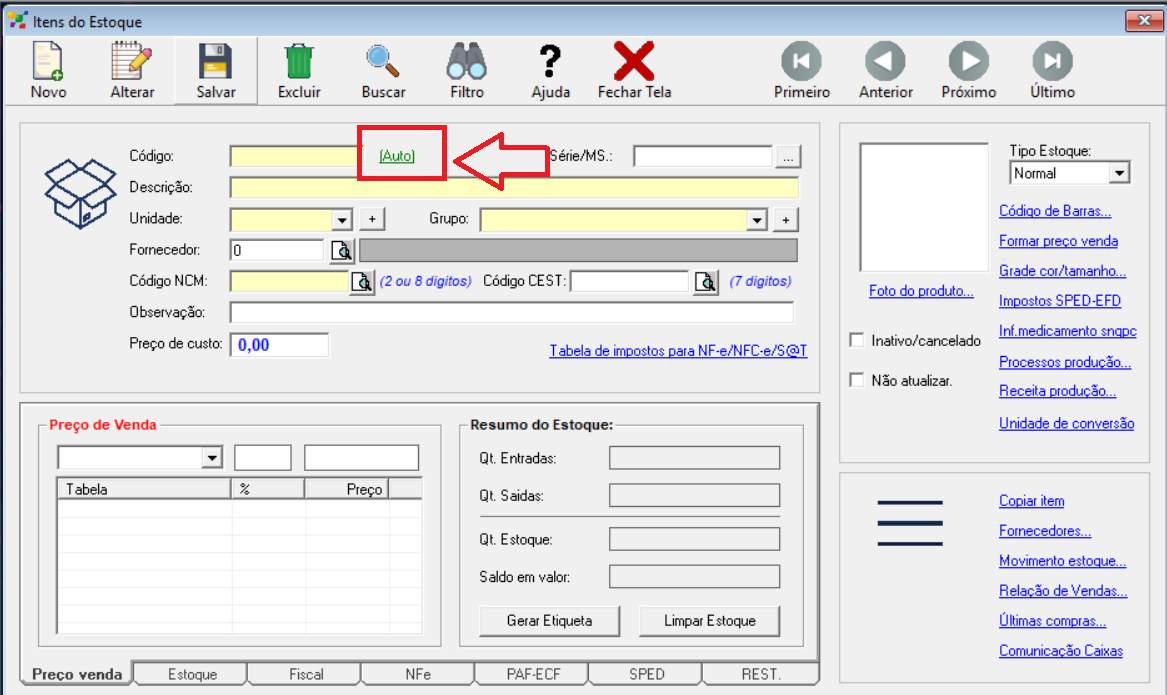
Task: Click the green Auto code link
Action: point(397,156)
